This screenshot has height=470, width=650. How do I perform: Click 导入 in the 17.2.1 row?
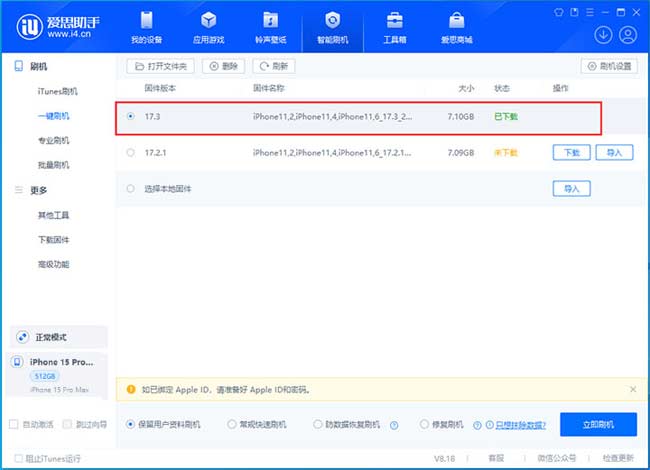[614, 153]
